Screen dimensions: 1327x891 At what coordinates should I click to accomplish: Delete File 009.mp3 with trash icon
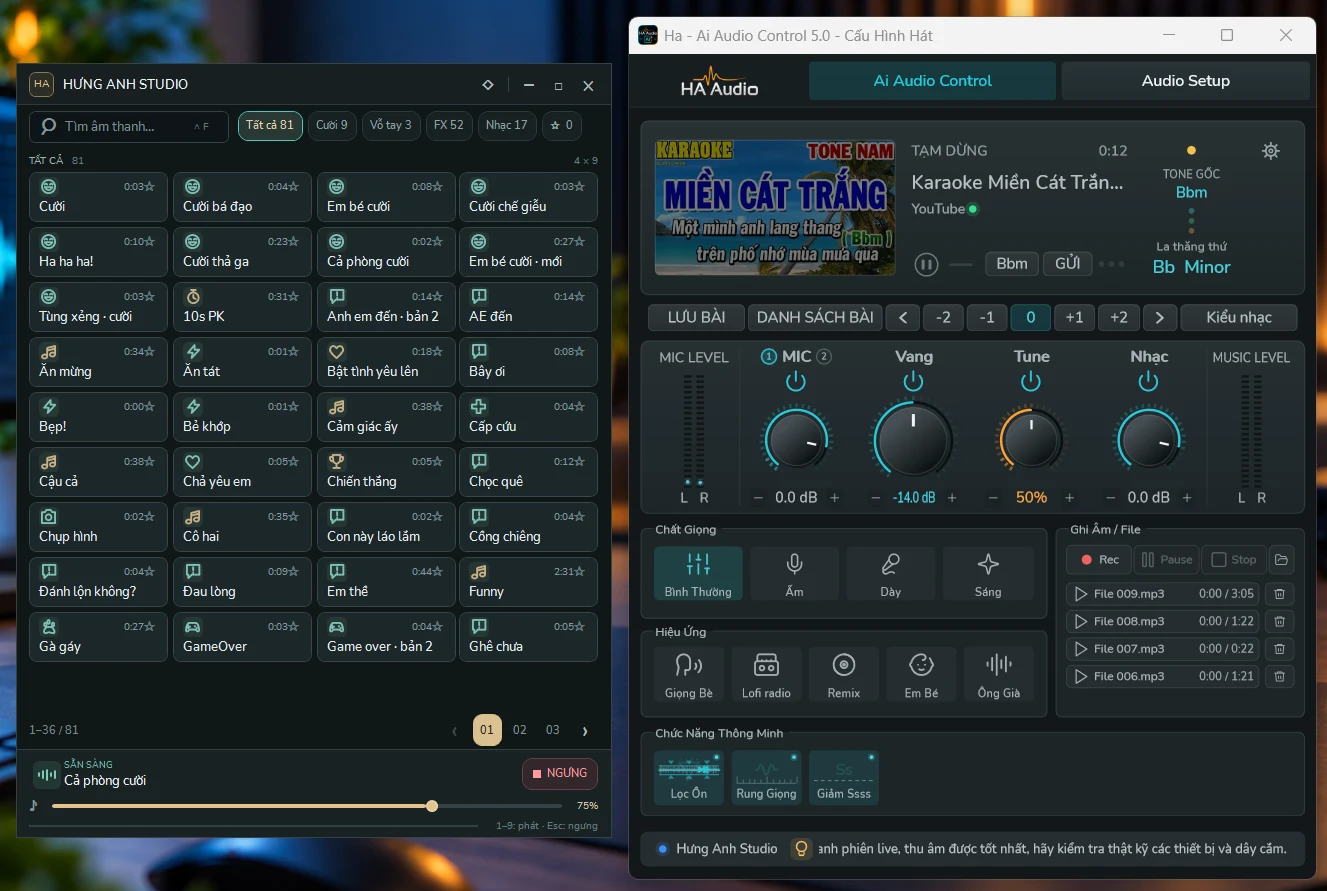point(1279,594)
